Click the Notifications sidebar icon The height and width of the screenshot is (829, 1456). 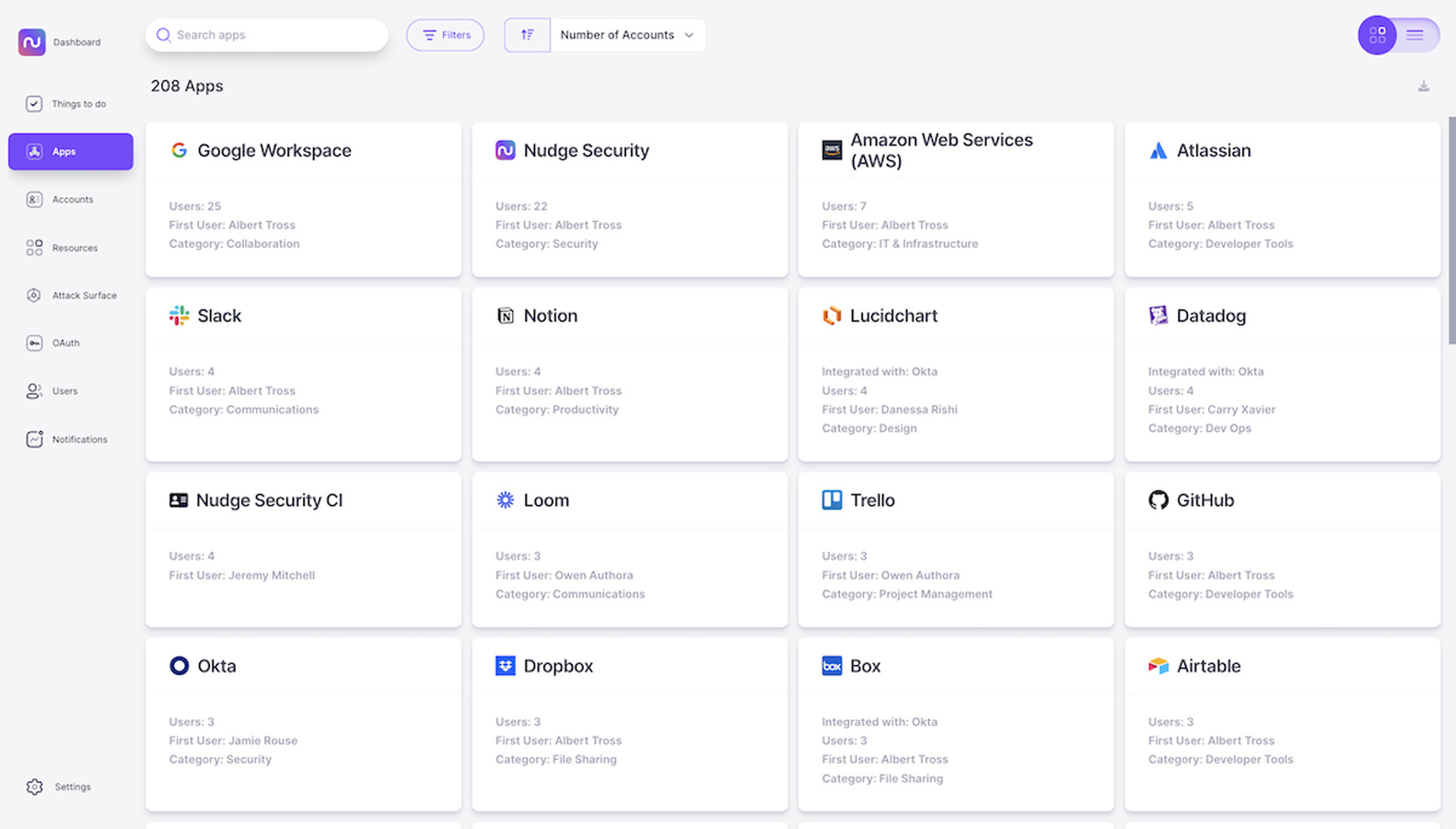click(34, 439)
